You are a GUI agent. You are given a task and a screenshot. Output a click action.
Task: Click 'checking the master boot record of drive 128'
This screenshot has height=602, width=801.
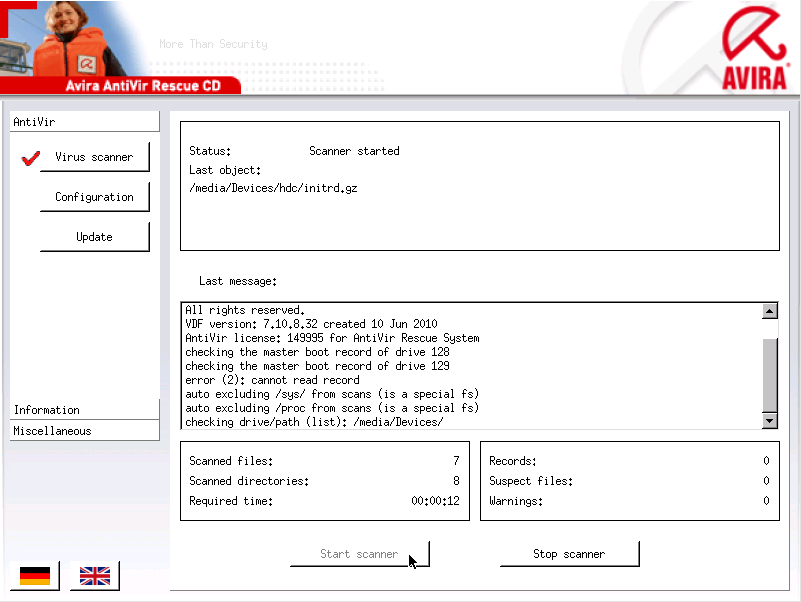(317, 352)
